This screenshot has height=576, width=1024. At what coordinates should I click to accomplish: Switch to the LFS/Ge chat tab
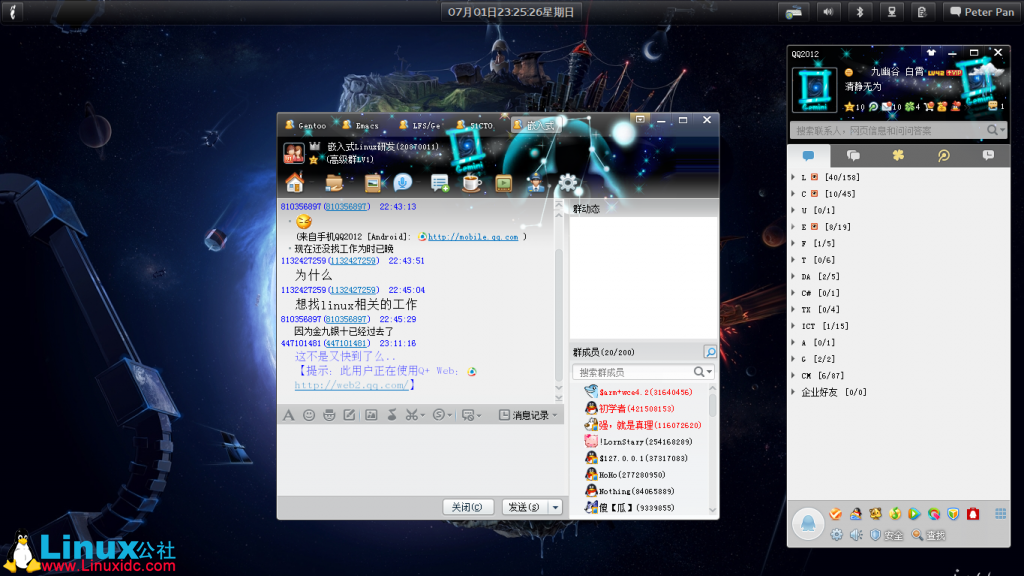[x=419, y=125]
